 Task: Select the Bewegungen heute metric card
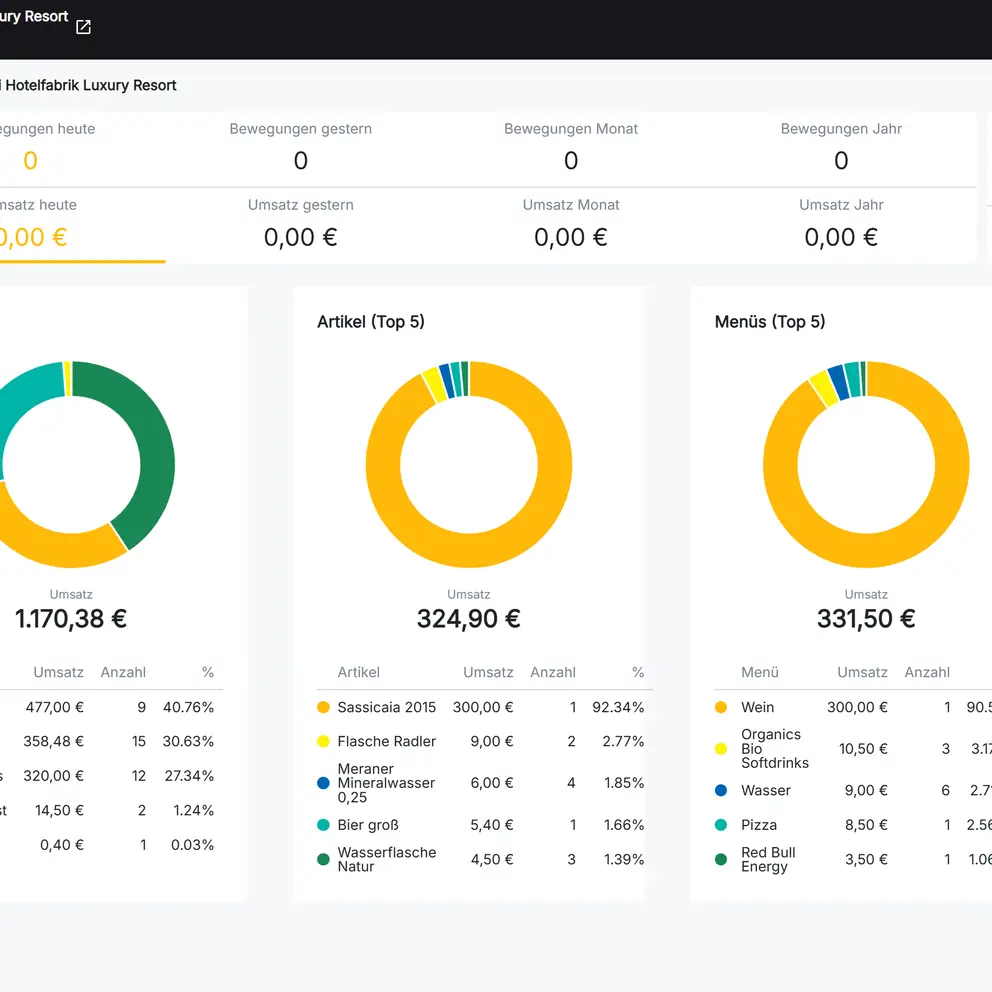click(60, 148)
